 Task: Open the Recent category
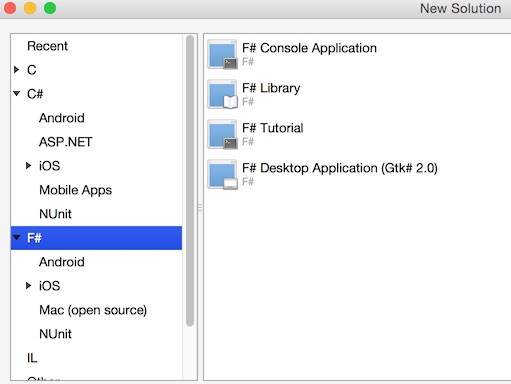(x=47, y=46)
